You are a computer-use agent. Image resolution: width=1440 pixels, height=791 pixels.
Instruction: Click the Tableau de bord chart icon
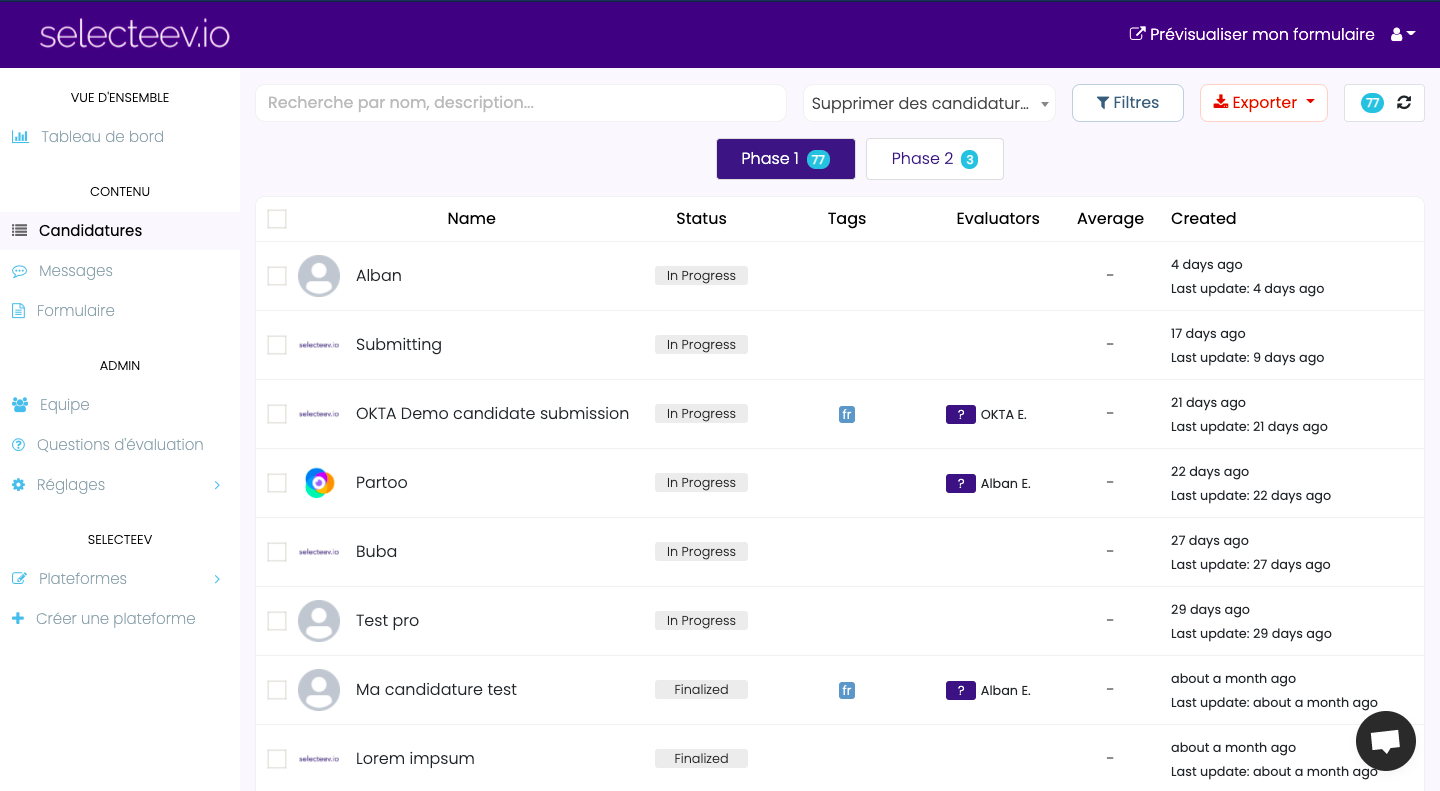[x=20, y=137]
